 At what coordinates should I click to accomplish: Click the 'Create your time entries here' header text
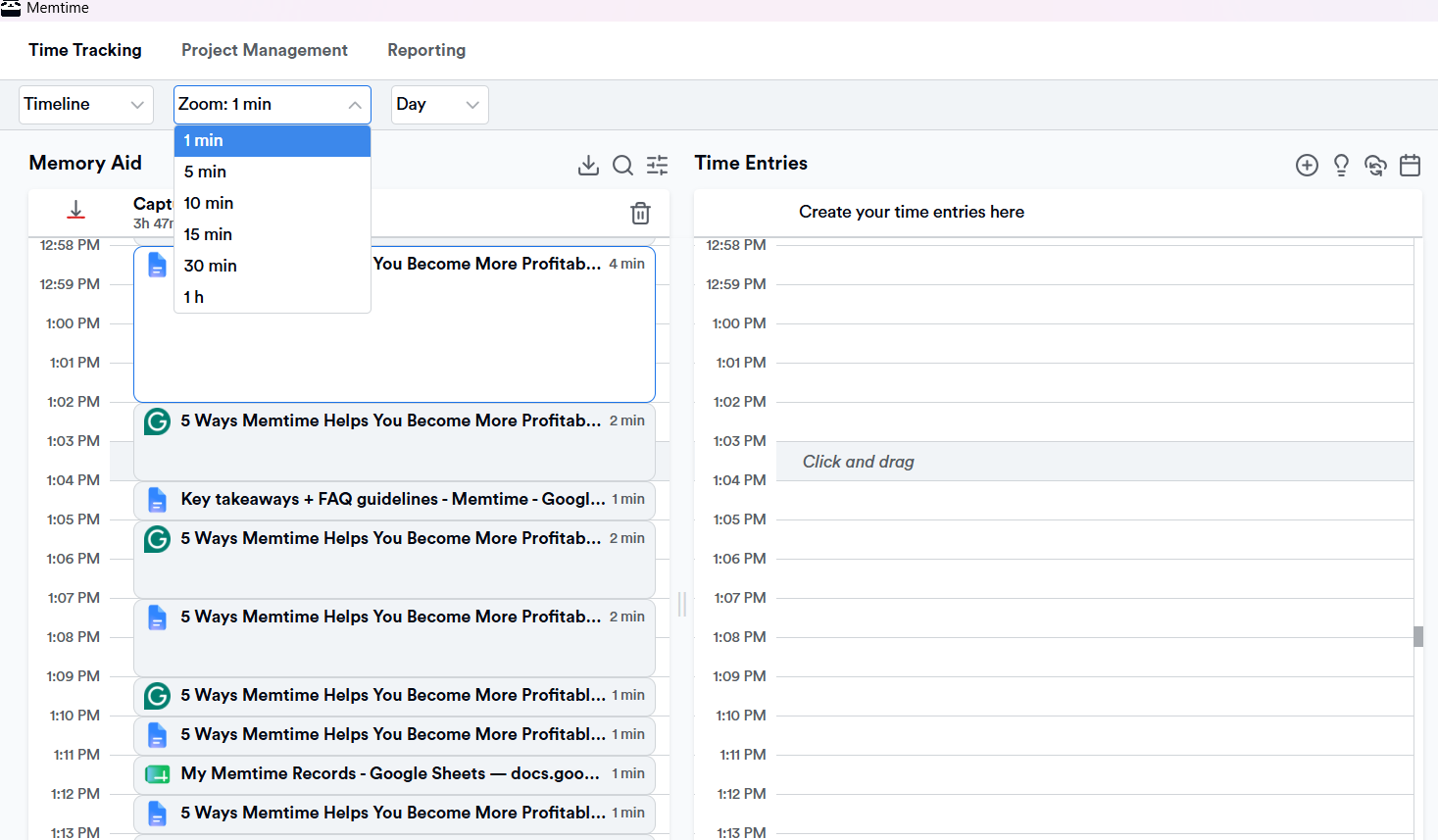click(x=912, y=212)
